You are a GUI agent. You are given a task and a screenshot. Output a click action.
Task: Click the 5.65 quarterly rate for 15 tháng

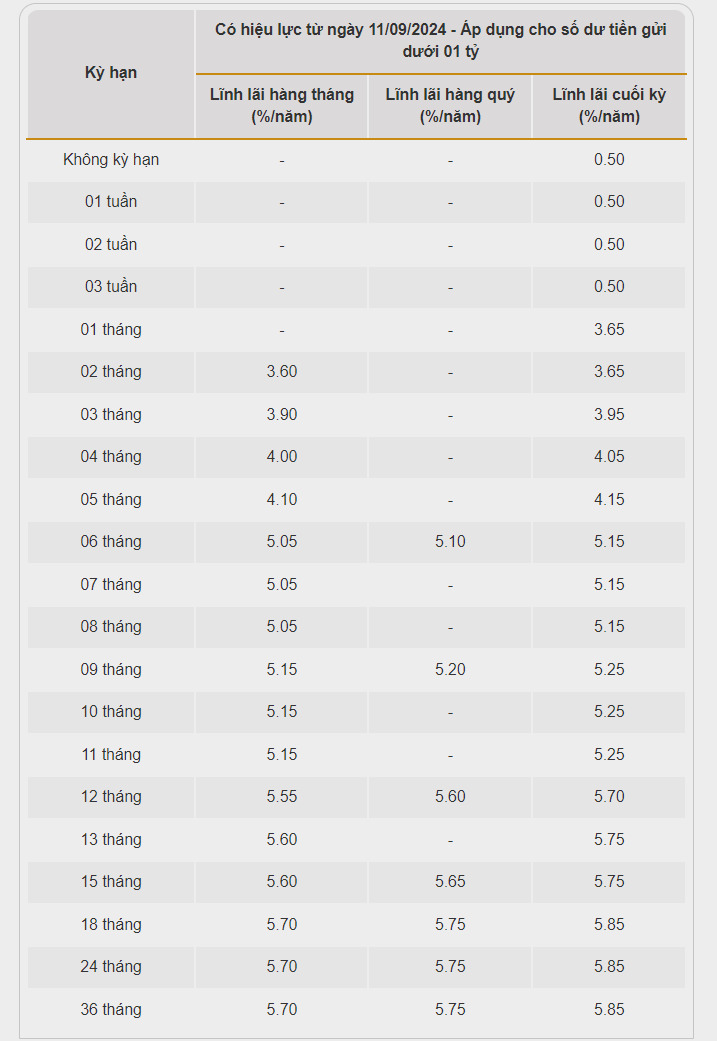coord(450,882)
